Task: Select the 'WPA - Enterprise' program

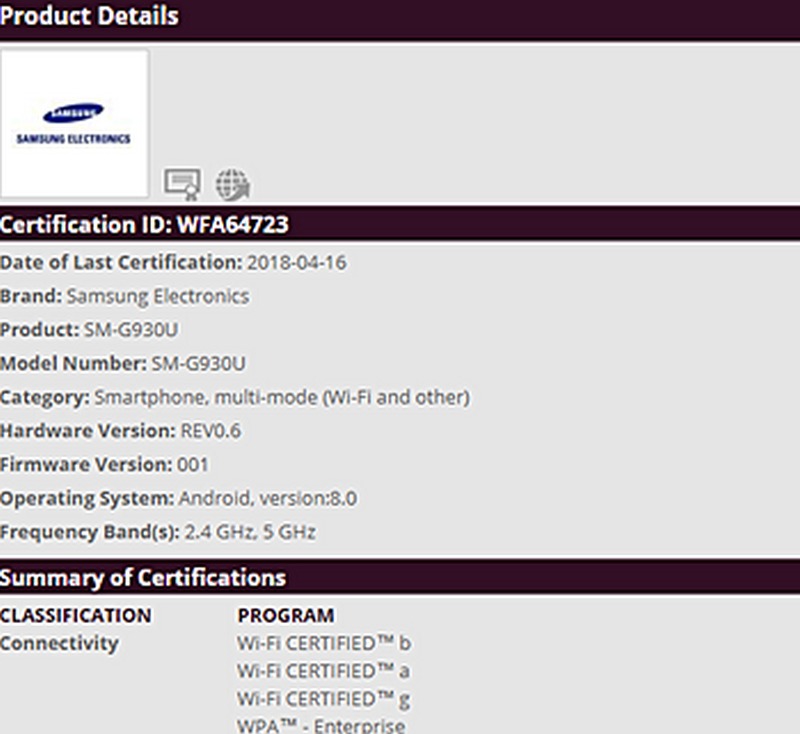Action: 321,726
